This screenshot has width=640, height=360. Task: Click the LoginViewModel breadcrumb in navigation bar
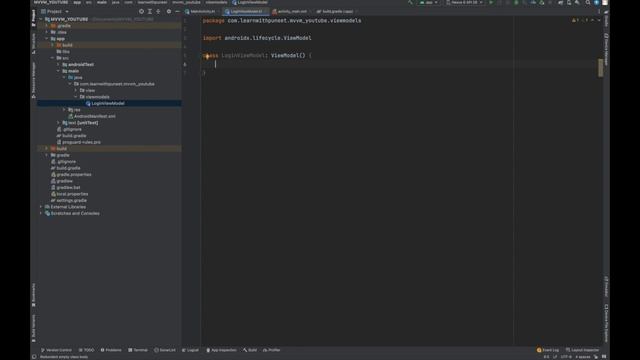tap(250, 2)
